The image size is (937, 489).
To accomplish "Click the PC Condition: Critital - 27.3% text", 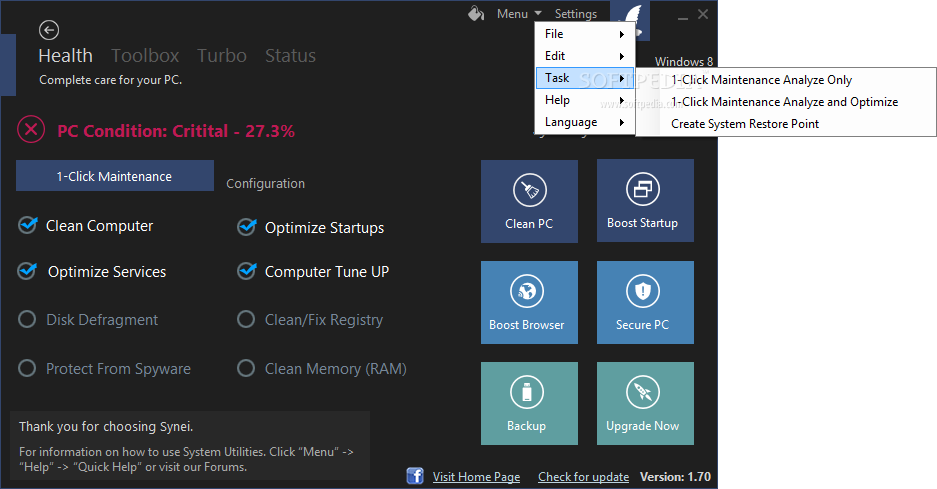I will click(176, 131).
